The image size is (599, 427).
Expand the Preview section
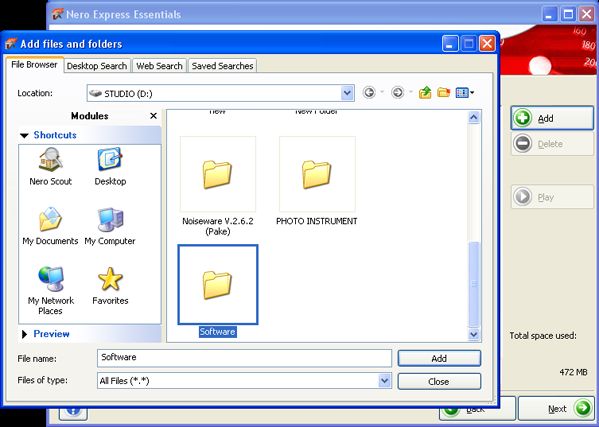[24, 334]
